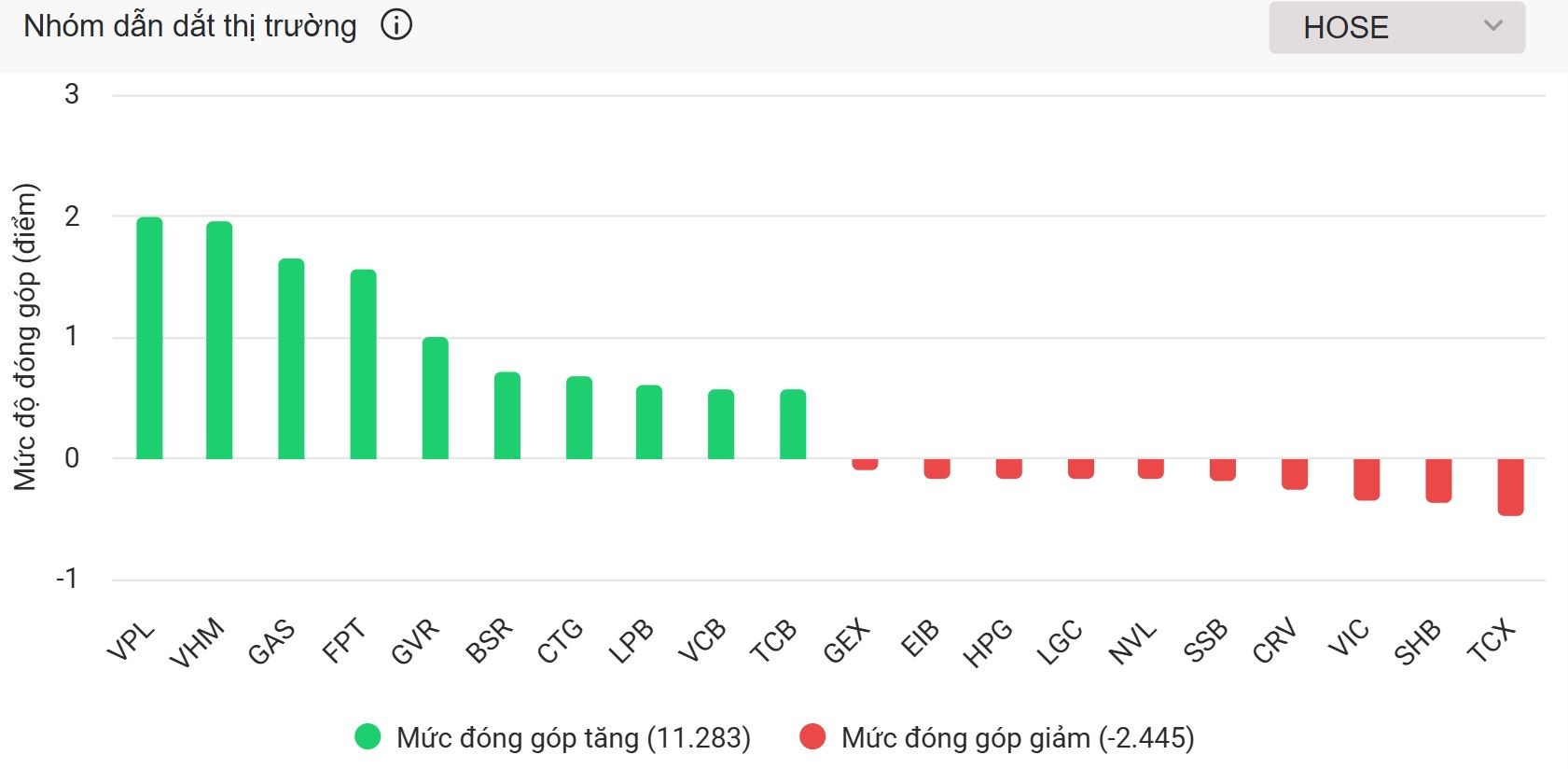
Task: Select the green GVR bar
Action: coord(435,398)
